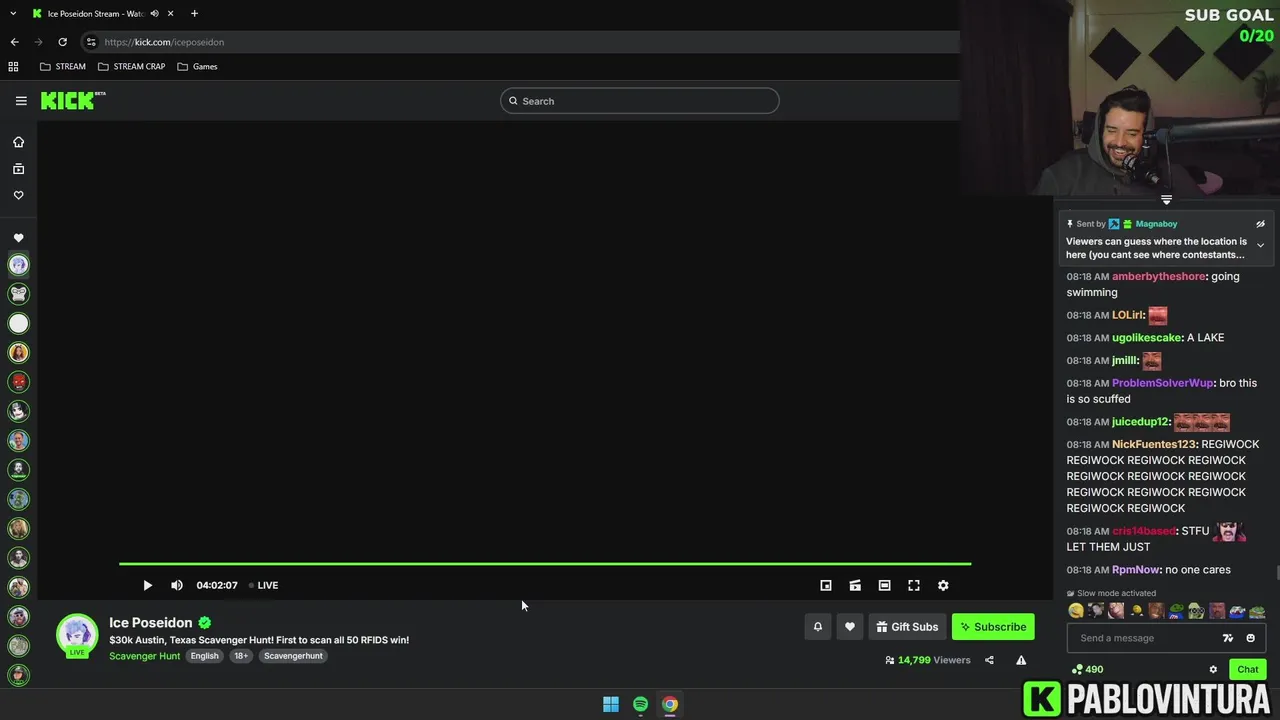Click the browser address bar
Image resolution: width=1280 pixels, height=720 pixels.
[520, 42]
